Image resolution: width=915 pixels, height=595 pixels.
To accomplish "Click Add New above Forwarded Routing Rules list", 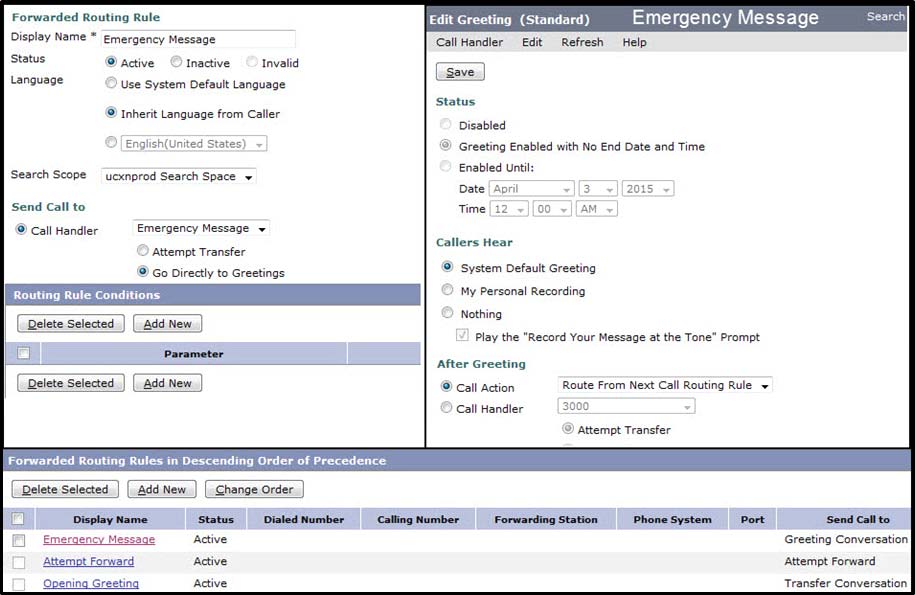I will [x=162, y=489].
